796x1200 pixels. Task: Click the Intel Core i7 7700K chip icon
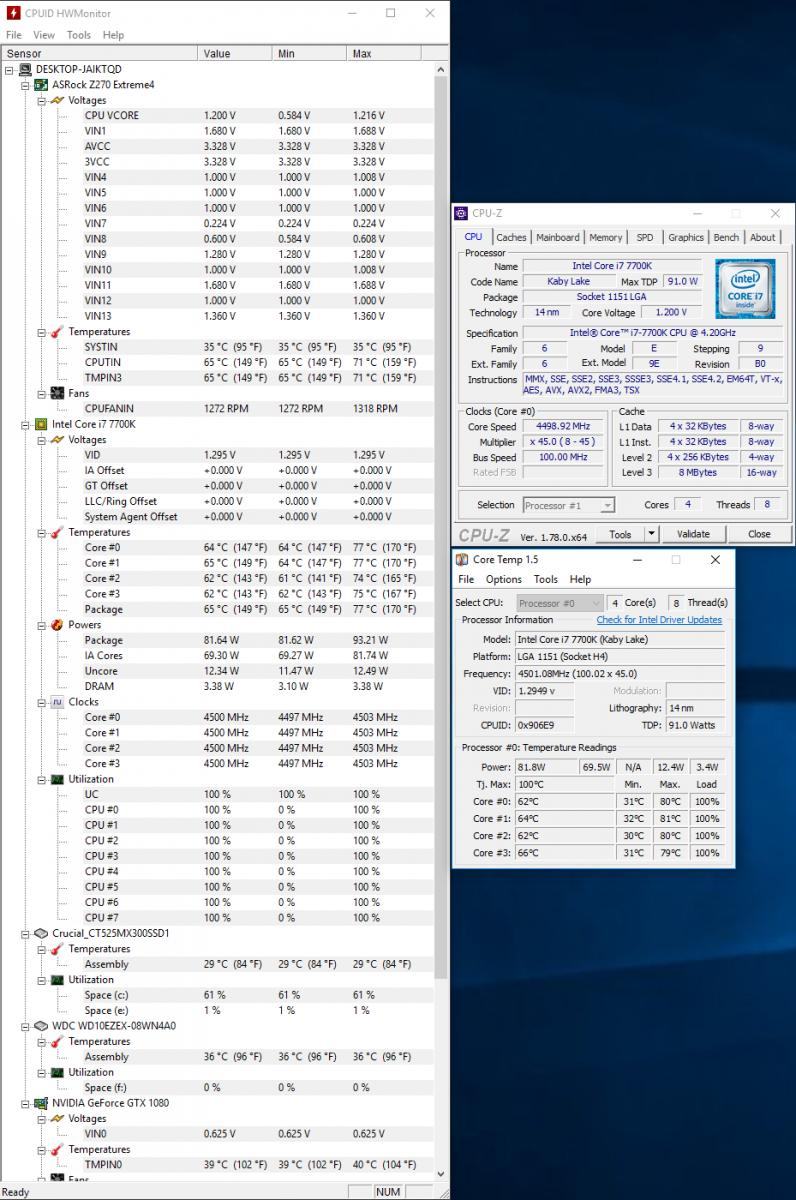click(41, 424)
